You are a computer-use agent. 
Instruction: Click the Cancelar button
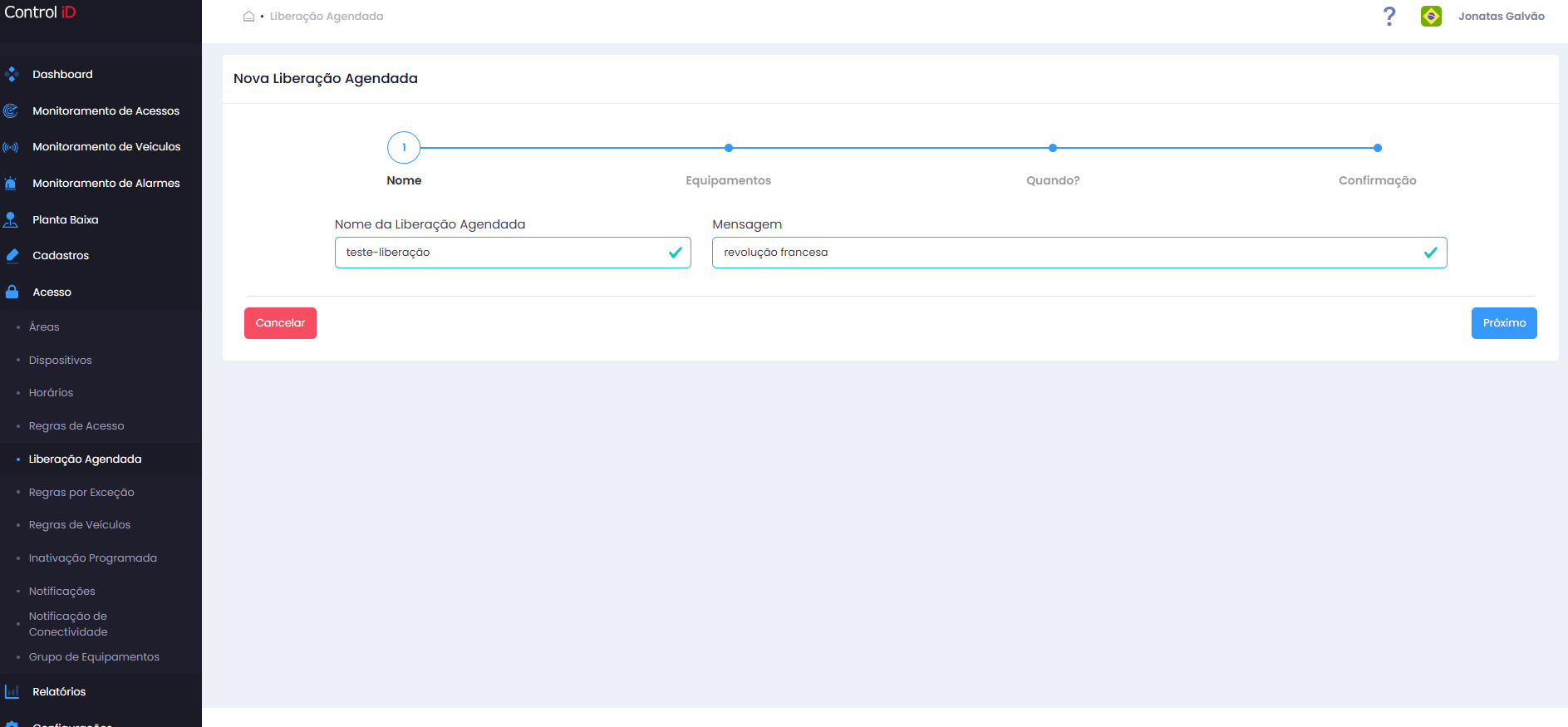click(x=280, y=323)
